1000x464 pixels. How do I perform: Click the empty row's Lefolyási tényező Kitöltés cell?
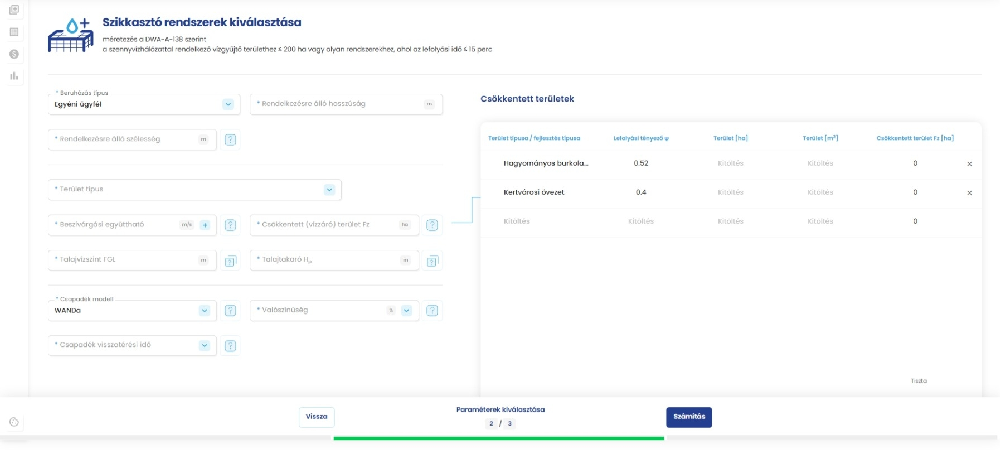tap(641, 222)
